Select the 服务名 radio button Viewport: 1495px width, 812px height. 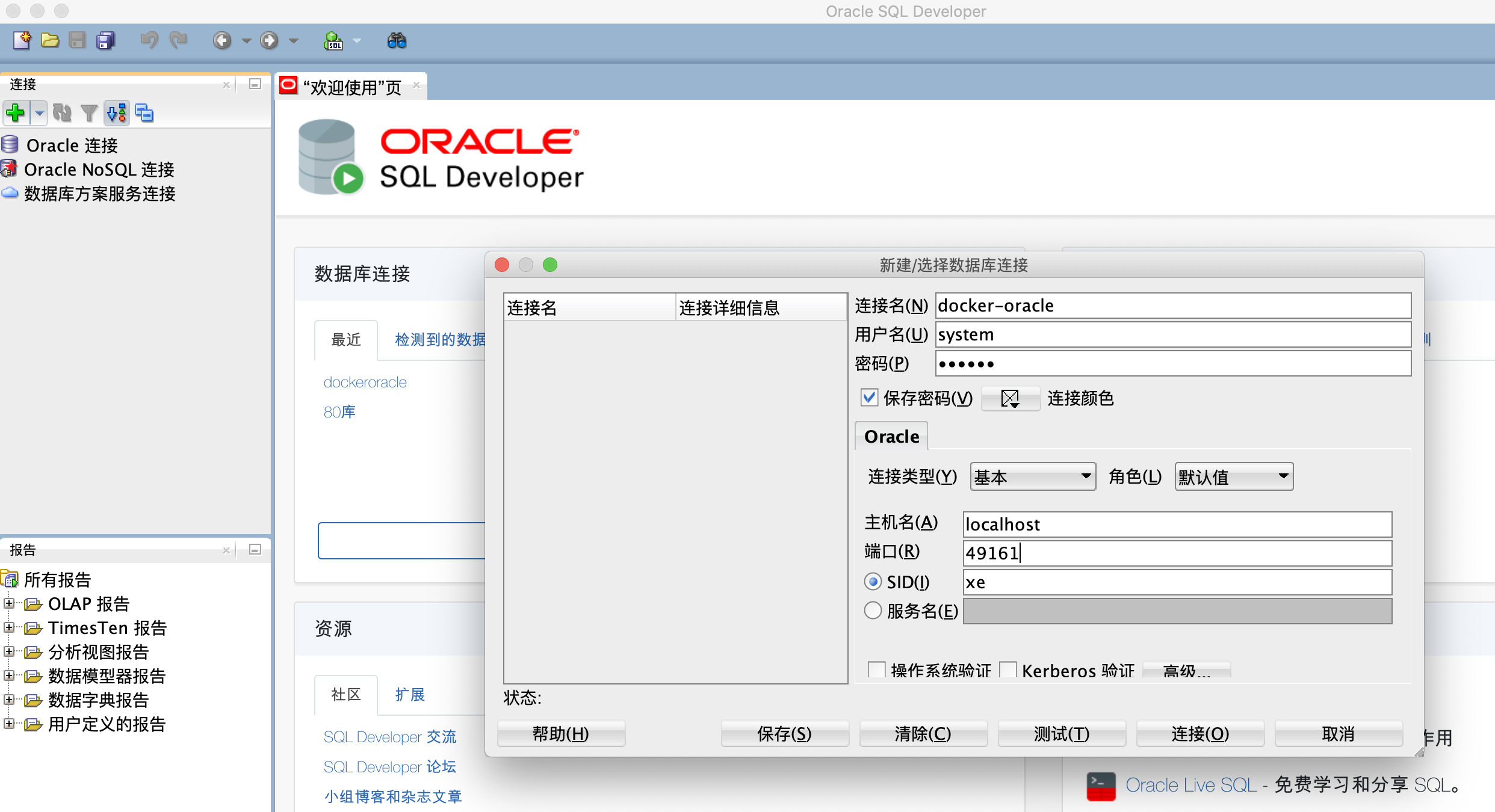pos(872,610)
